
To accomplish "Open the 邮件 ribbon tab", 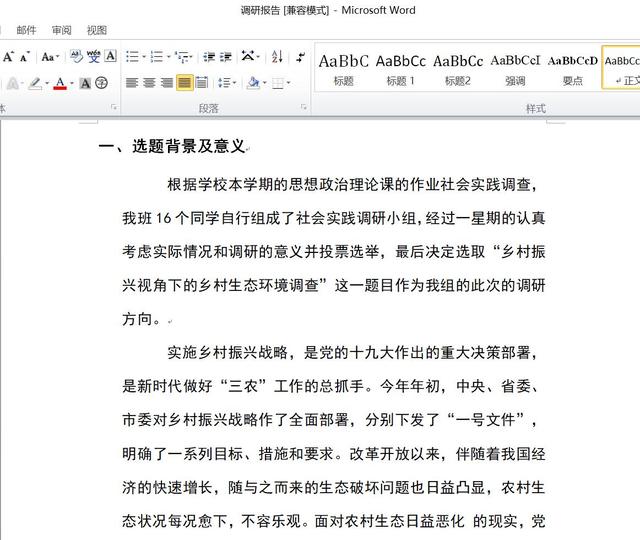I will [27, 30].
